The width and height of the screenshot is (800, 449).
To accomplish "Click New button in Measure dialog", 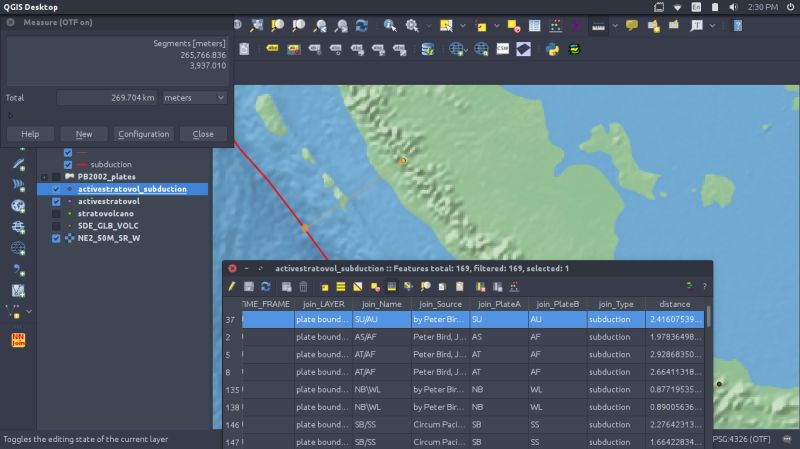I will point(84,134).
